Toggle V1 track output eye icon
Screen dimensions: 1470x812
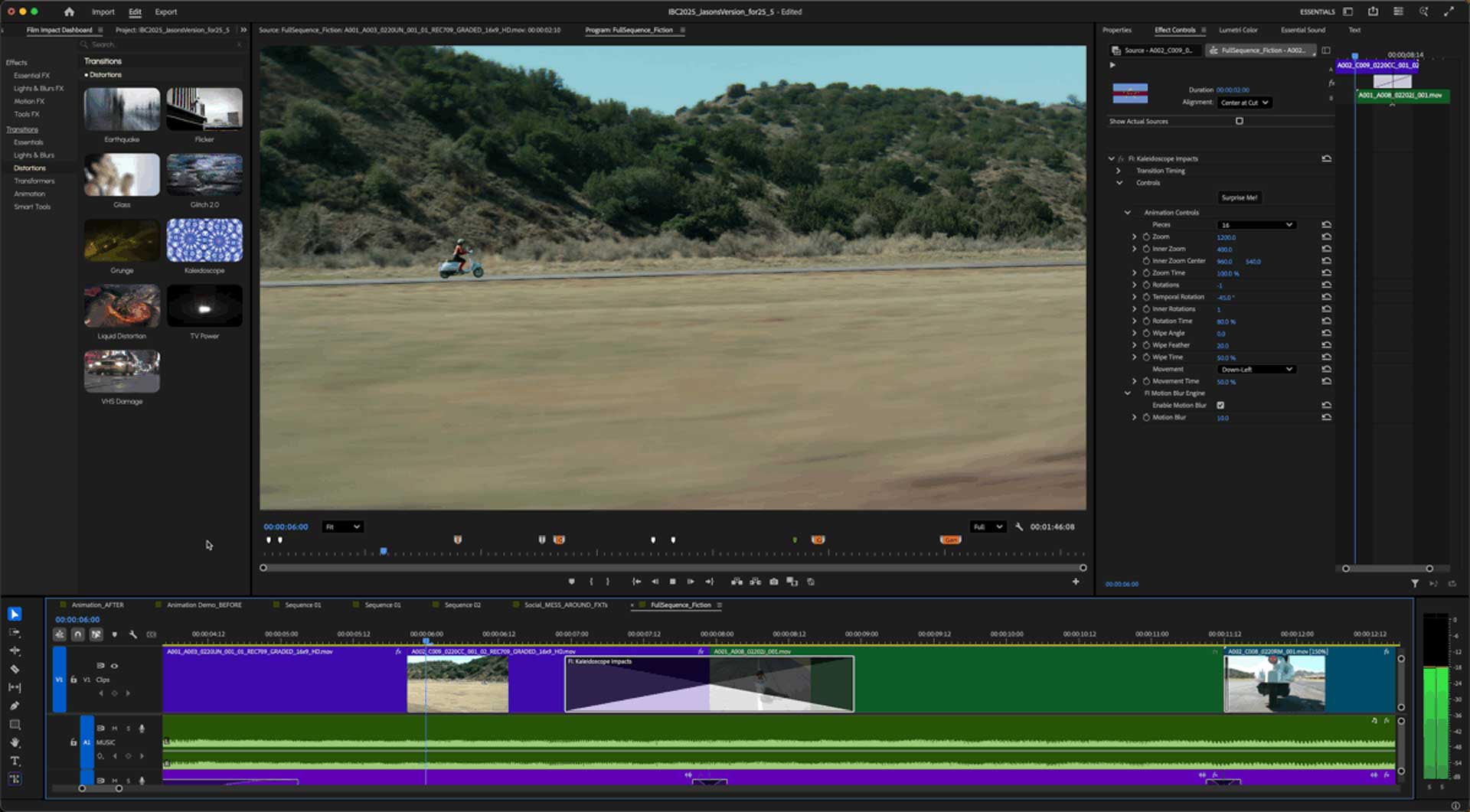(115, 666)
